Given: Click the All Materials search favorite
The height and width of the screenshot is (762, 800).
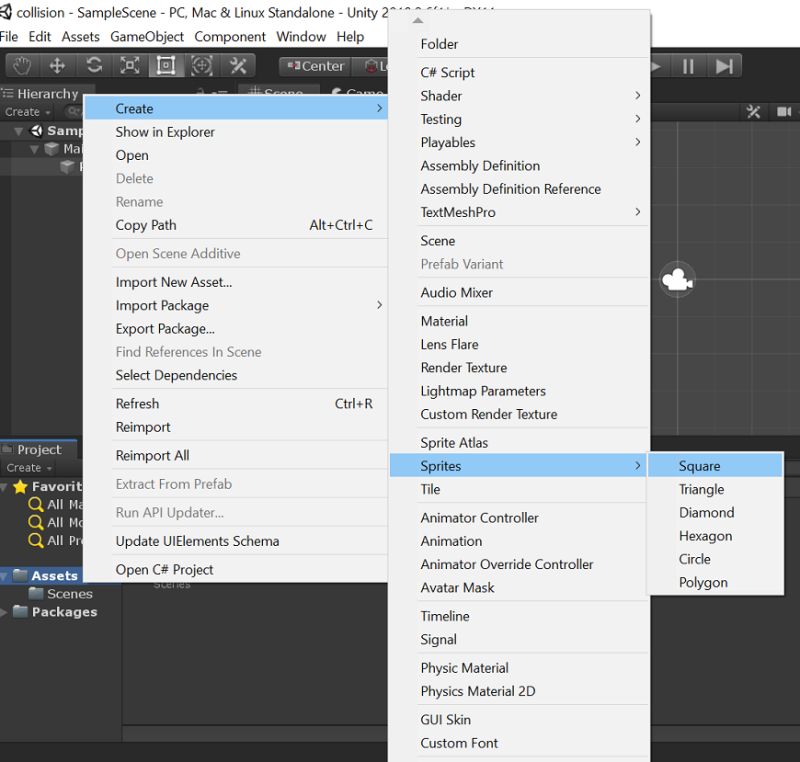Looking at the screenshot, I should pos(55,504).
